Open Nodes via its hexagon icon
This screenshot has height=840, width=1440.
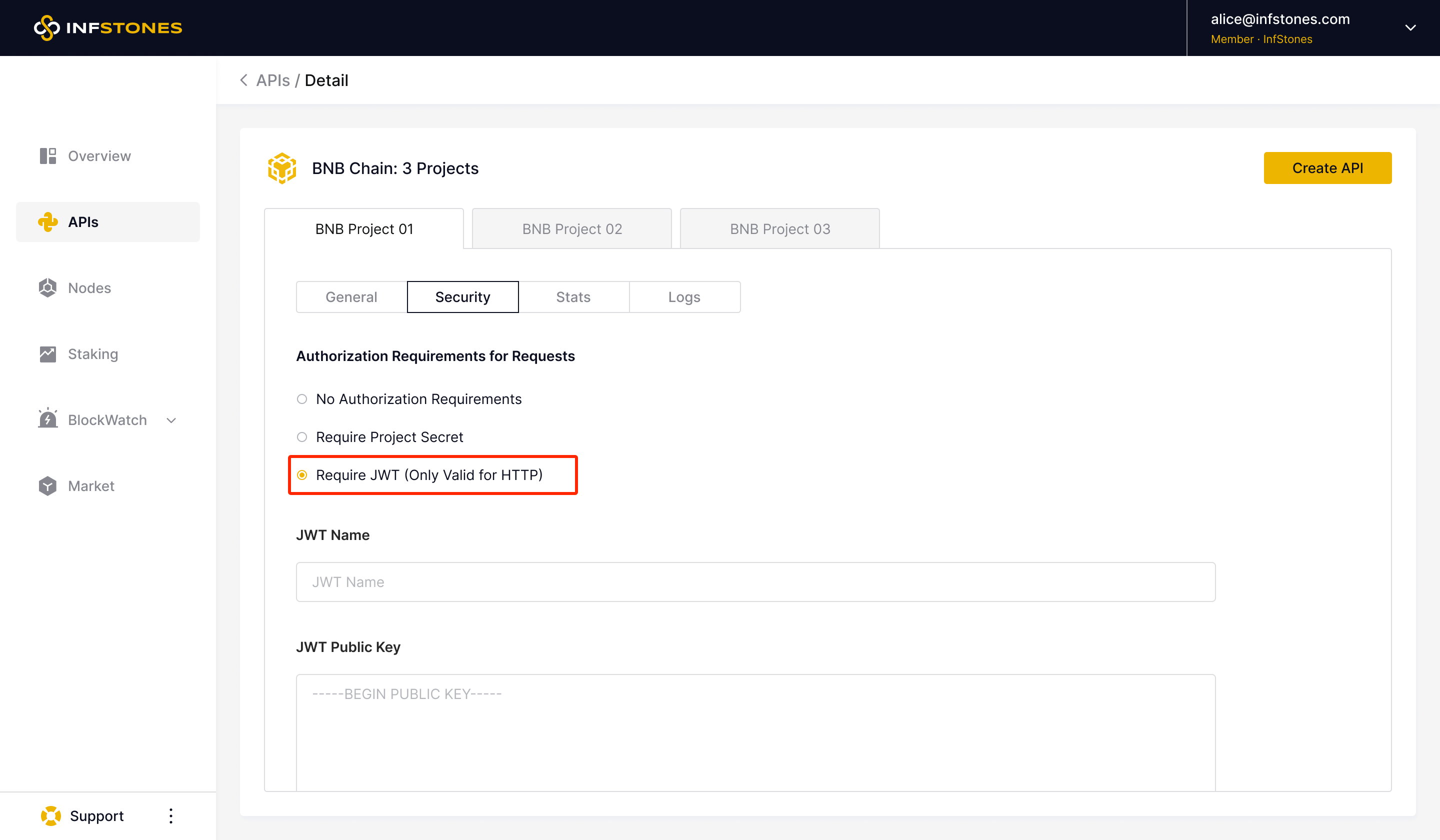click(48, 288)
